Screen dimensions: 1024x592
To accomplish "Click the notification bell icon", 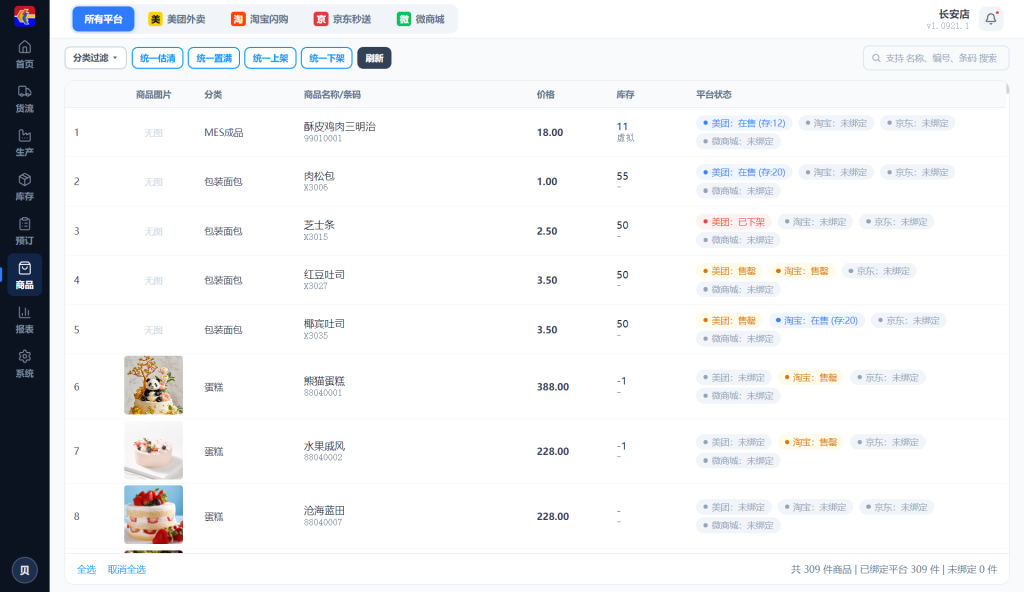I will (x=991, y=19).
